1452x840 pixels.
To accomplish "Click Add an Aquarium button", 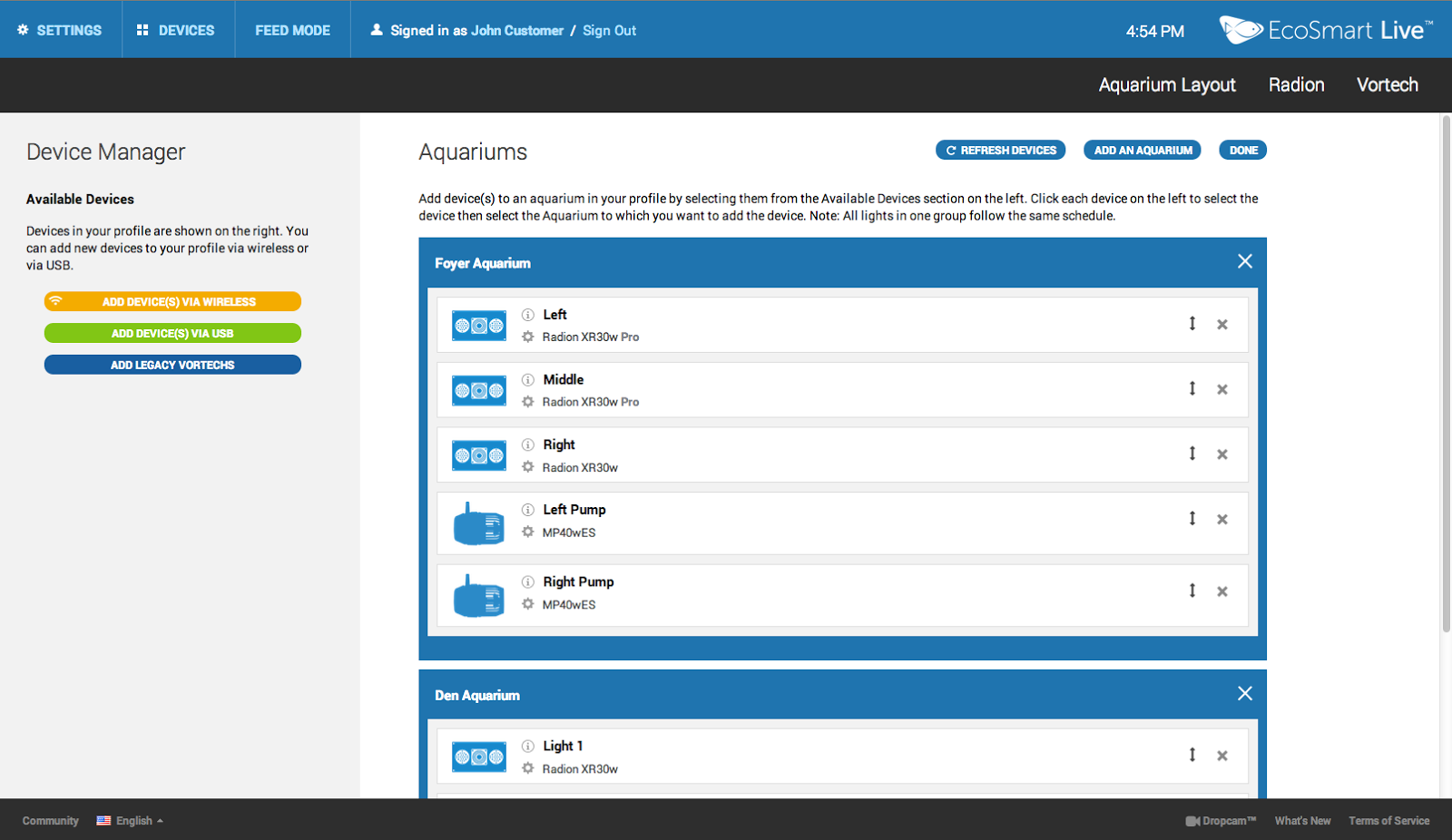I will (x=1143, y=151).
